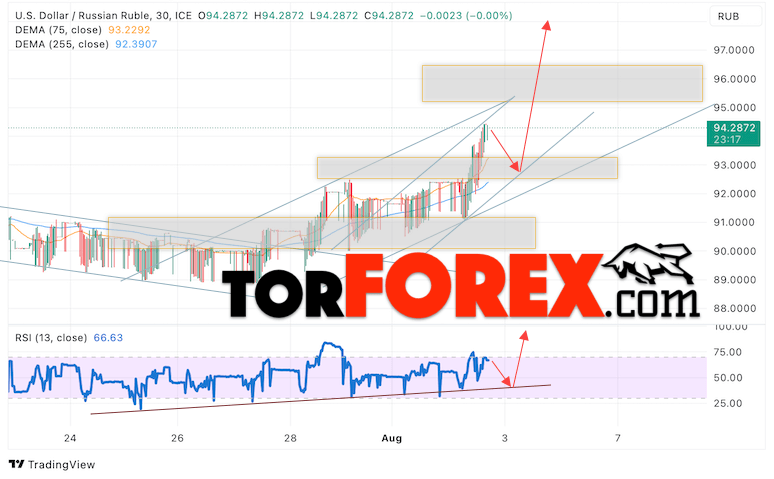Click the DEMA 255 value 92.3907
Viewport: 774px width, 479px height.
click(136, 44)
